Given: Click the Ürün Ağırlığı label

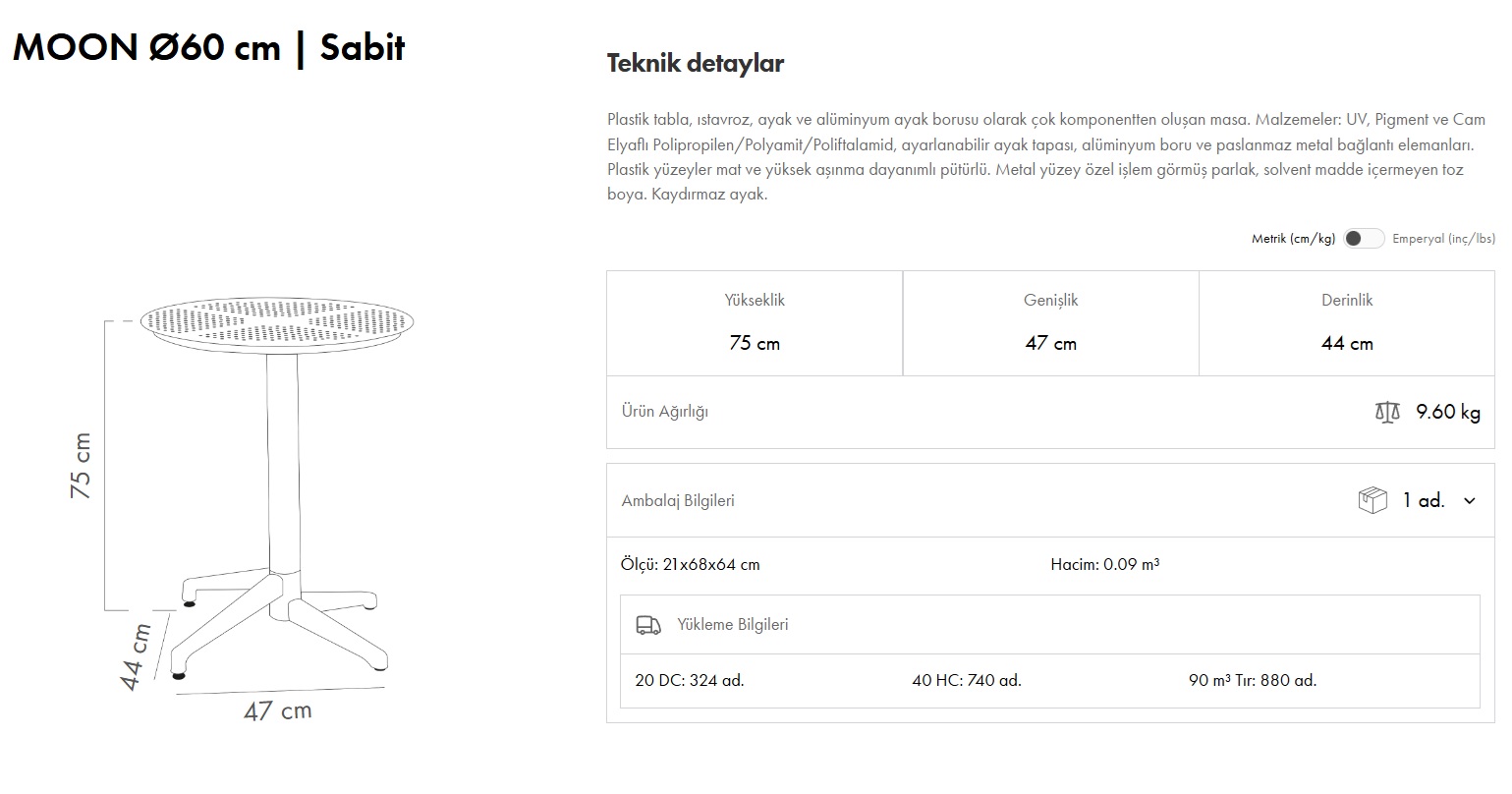Looking at the screenshot, I should pos(665,412).
